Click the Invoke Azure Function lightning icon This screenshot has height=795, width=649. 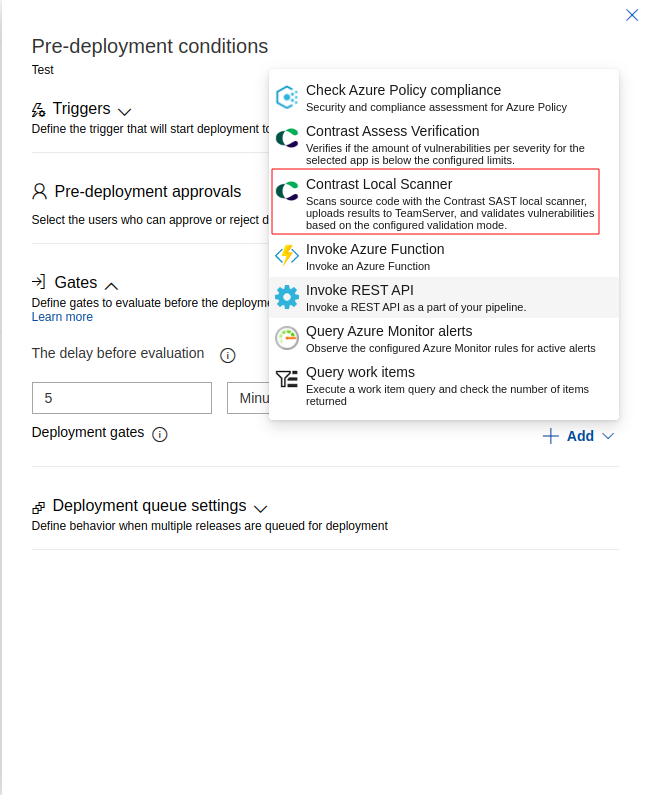pos(287,256)
